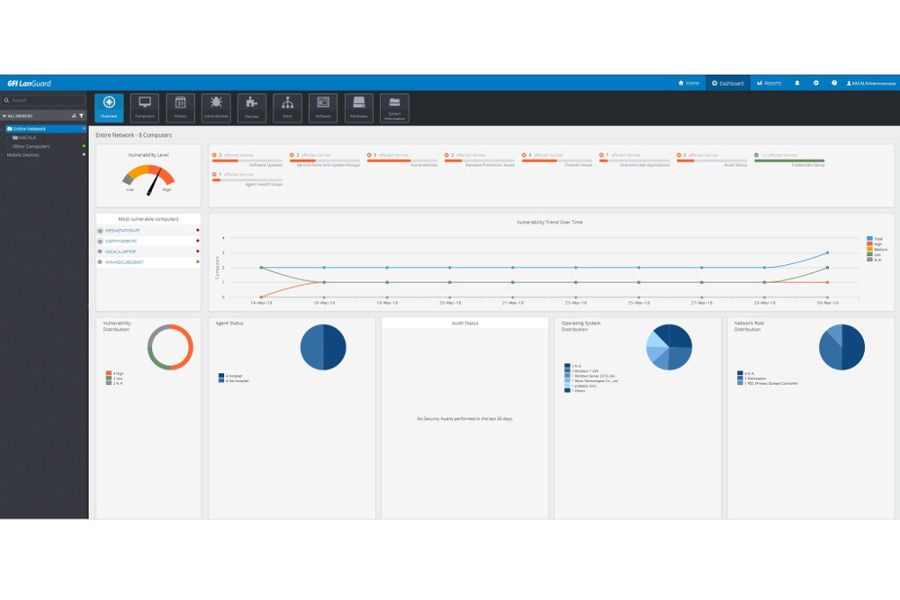Open the Vulnerabilities bug icon view

pos(216,108)
